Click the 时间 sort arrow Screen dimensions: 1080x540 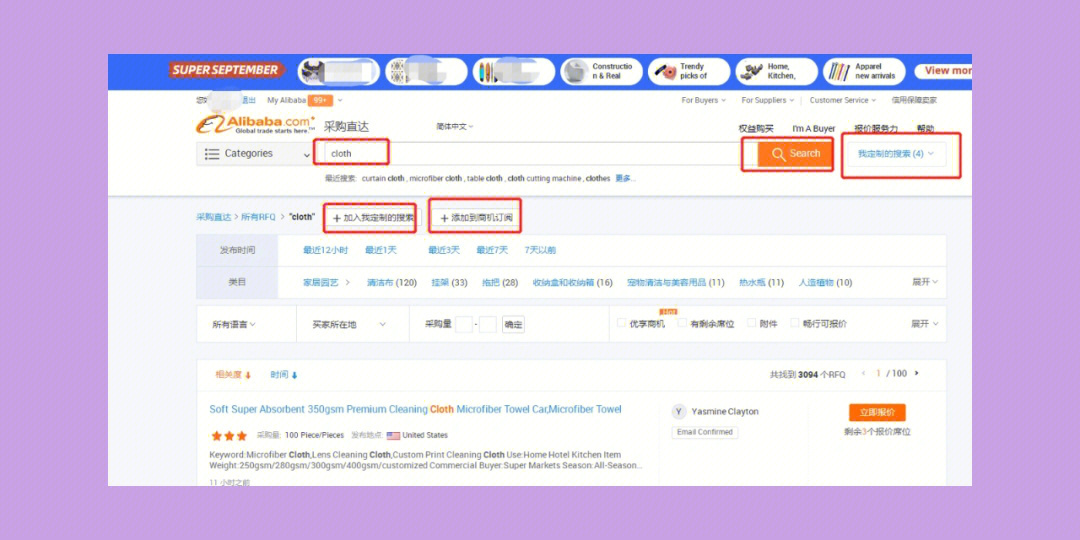click(294, 375)
